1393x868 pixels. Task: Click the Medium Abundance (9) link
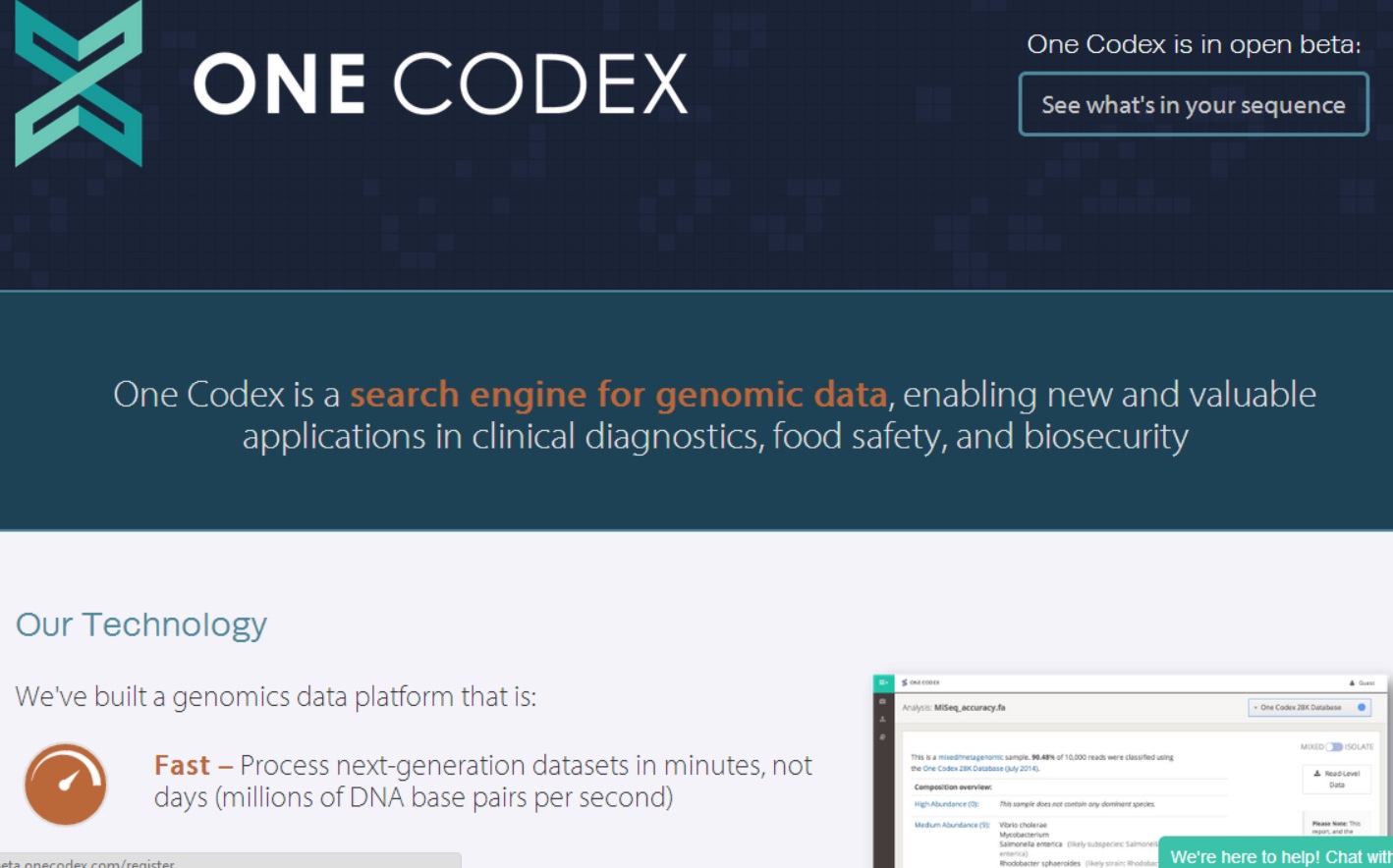pyautogui.click(x=951, y=825)
